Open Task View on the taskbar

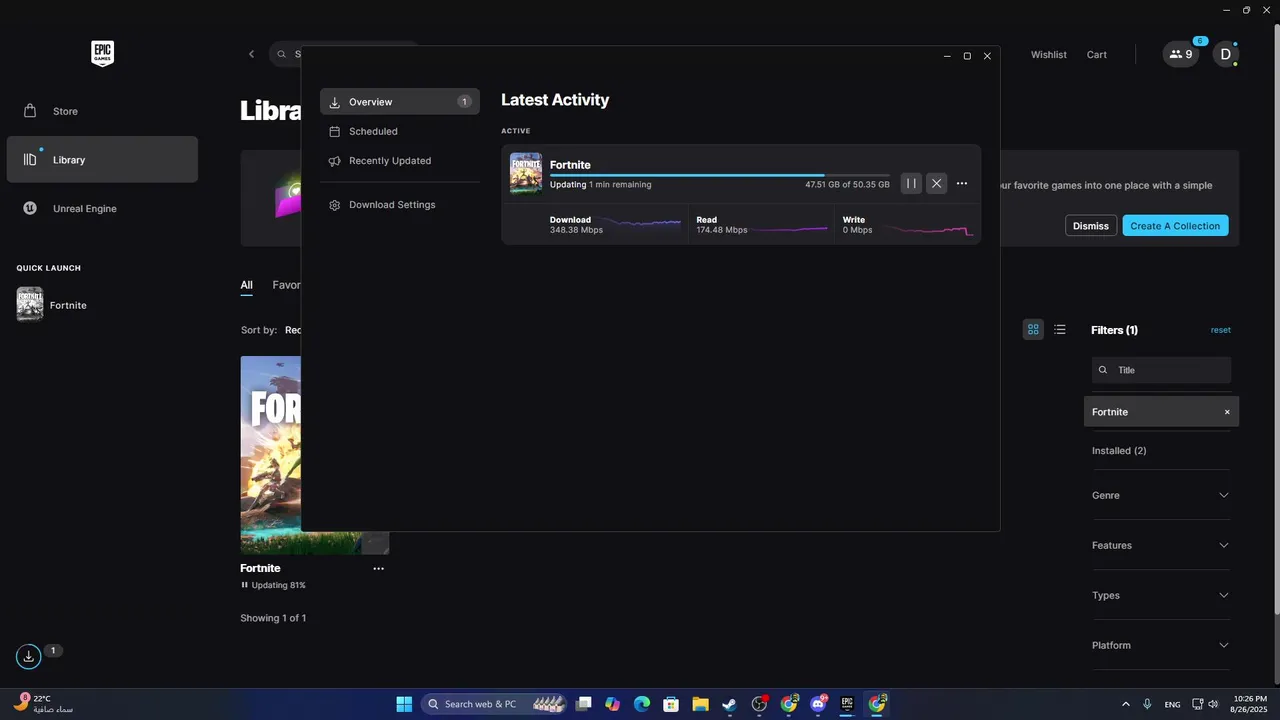584,704
